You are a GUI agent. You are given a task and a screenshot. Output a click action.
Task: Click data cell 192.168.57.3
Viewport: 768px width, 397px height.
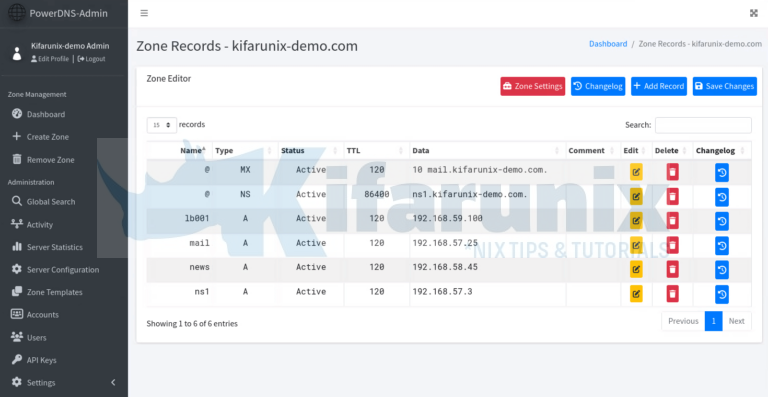tap(442, 292)
